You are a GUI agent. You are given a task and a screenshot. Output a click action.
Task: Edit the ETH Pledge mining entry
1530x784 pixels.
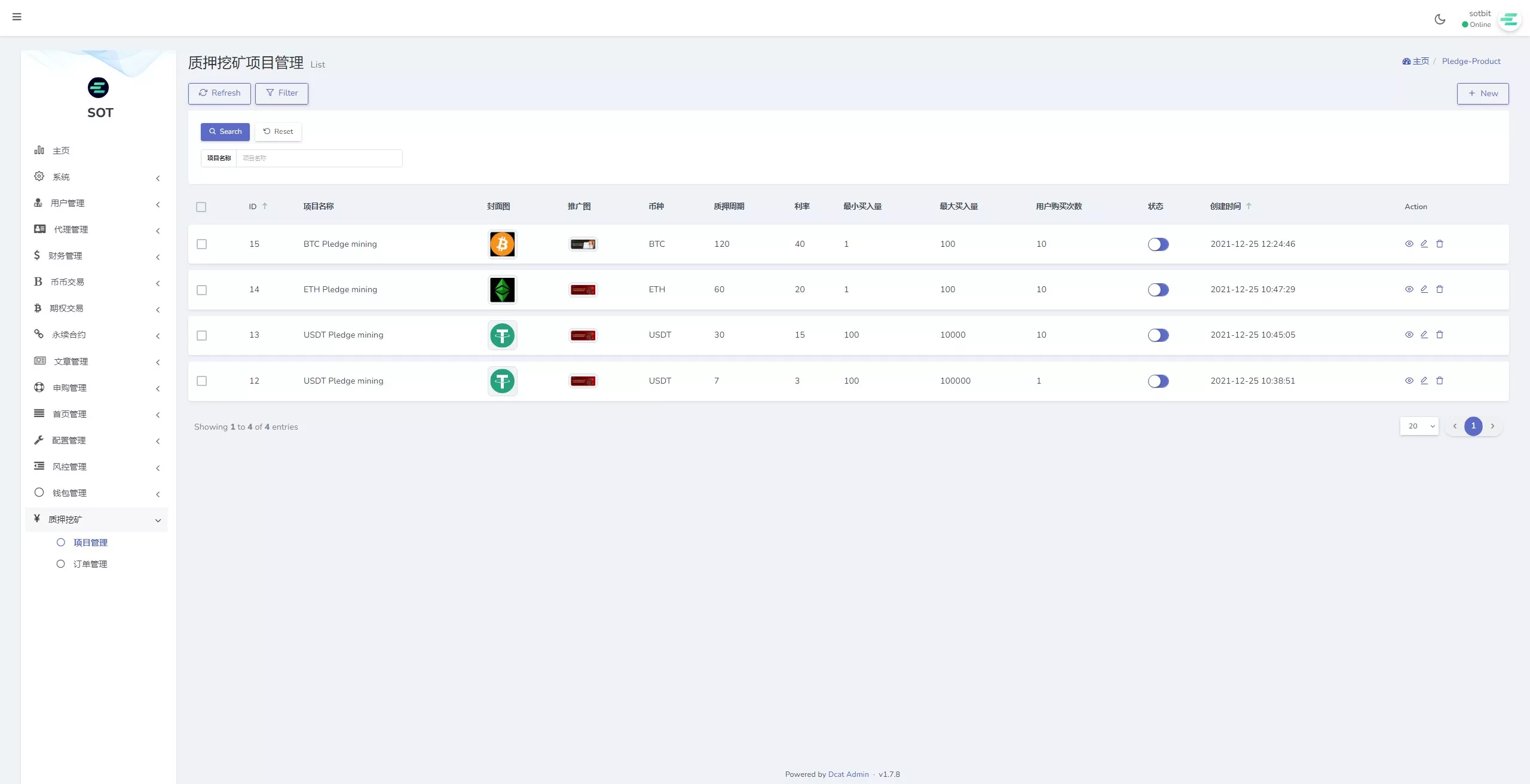pyautogui.click(x=1424, y=289)
